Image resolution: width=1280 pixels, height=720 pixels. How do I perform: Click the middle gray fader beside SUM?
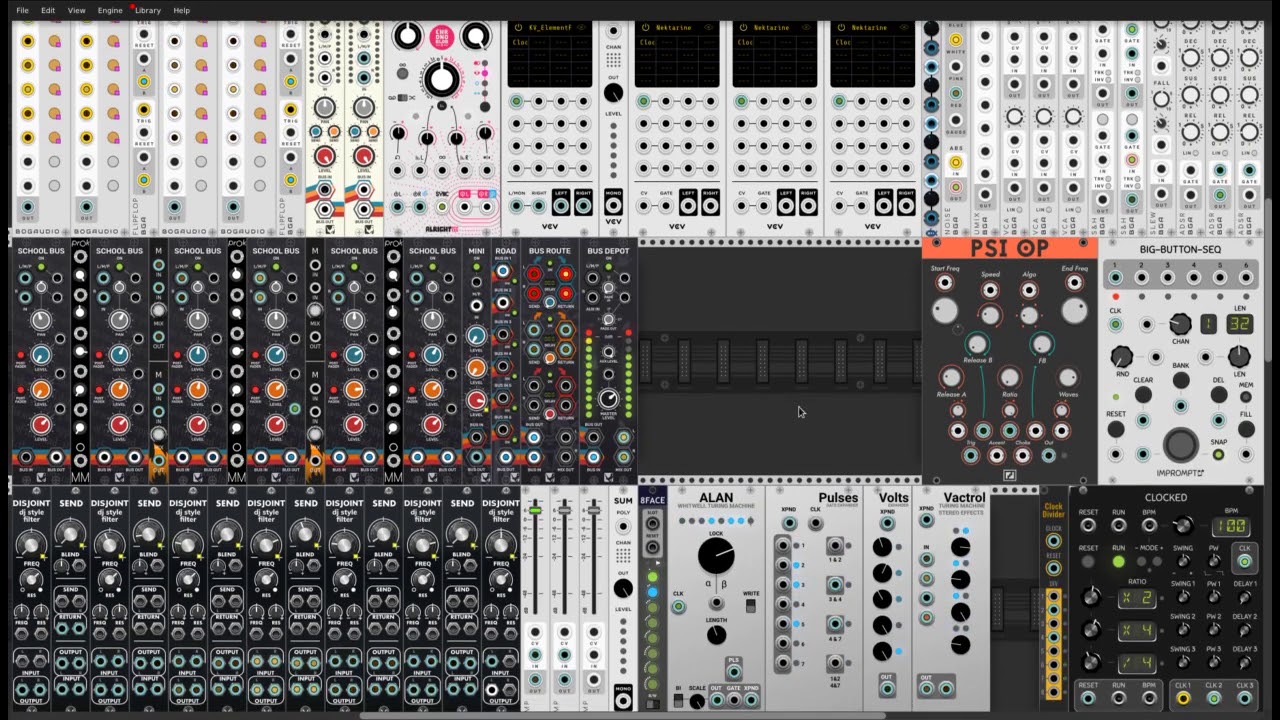pos(564,510)
